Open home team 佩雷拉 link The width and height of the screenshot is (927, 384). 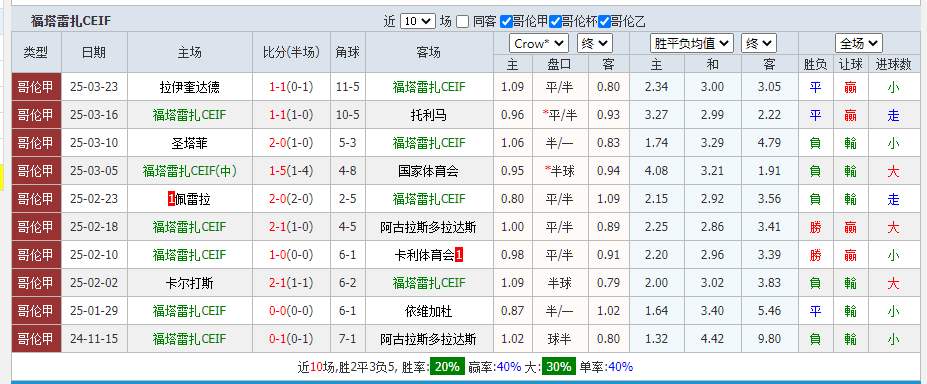[x=193, y=199]
